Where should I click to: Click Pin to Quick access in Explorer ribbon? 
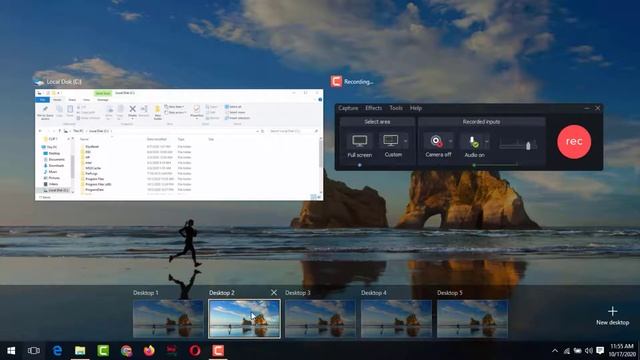45,112
